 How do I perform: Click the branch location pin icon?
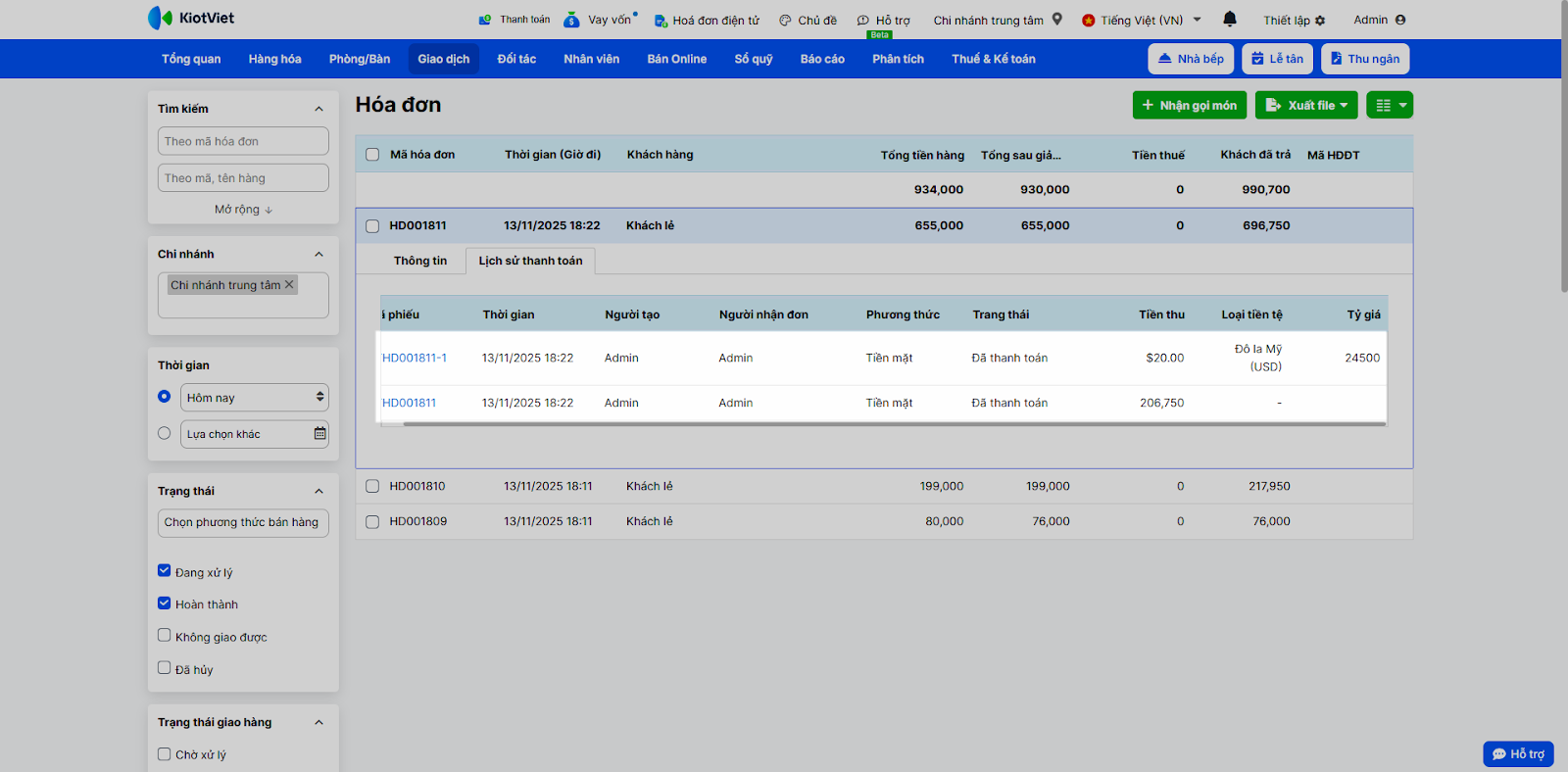(1057, 19)
